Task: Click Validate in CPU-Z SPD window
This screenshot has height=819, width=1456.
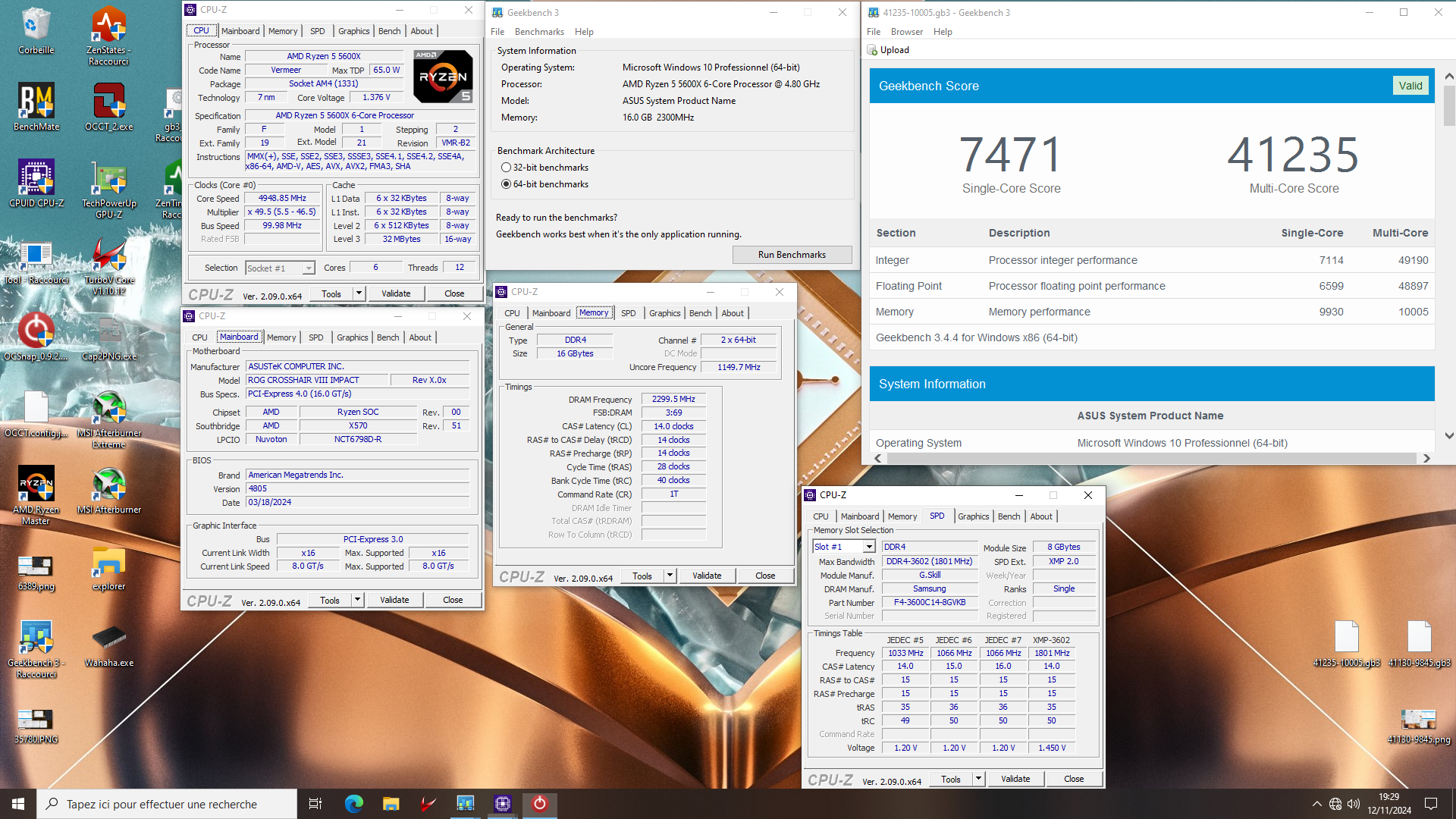Action: (1015, 779)
